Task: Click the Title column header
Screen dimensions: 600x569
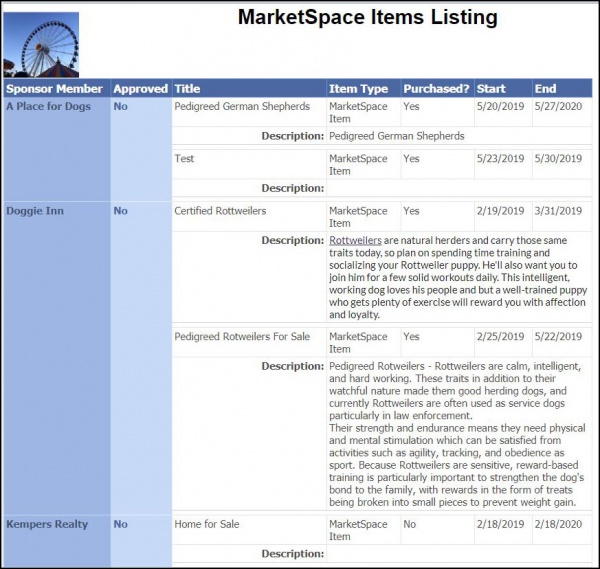Action: (187, 89)
